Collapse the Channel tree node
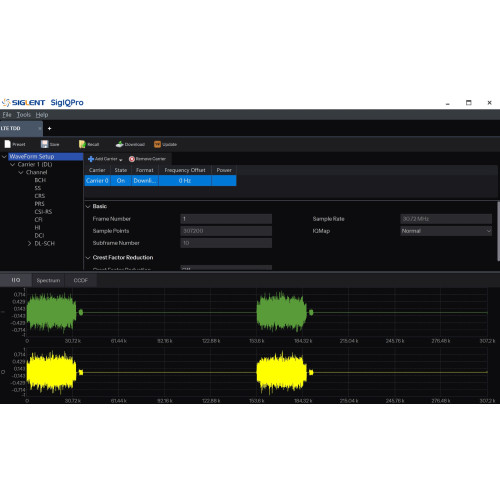 pos(21,172)
